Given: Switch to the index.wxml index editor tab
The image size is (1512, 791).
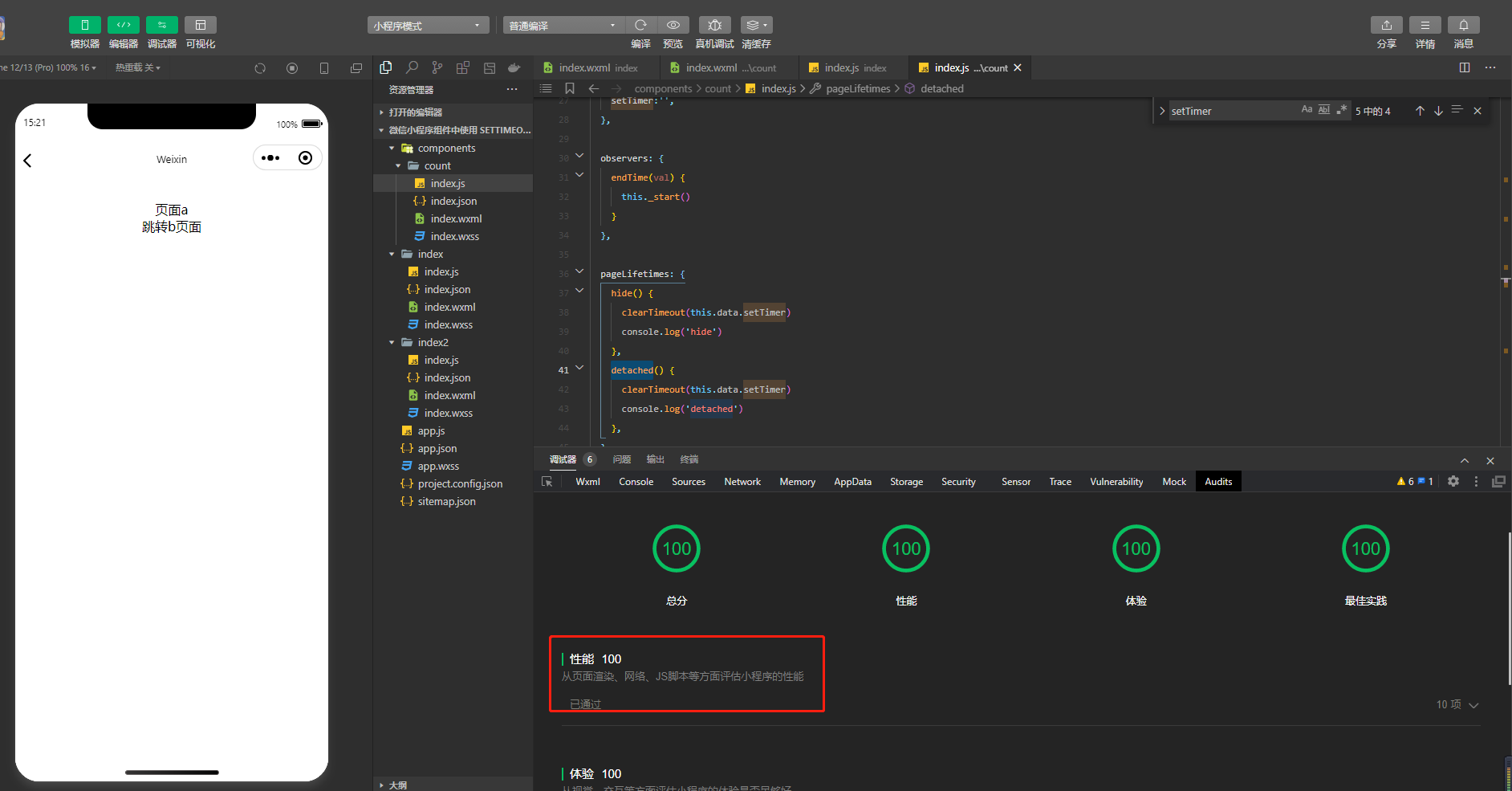Looking at the screenshot, I should [x=597, y=67].
